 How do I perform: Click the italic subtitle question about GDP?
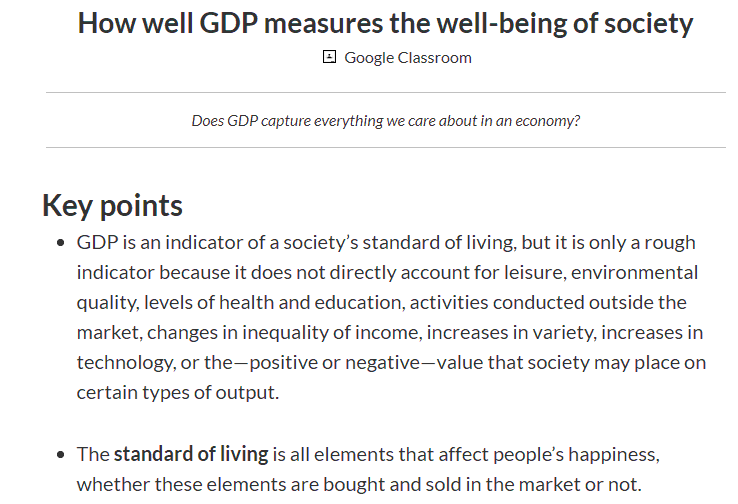click(385, 121)
